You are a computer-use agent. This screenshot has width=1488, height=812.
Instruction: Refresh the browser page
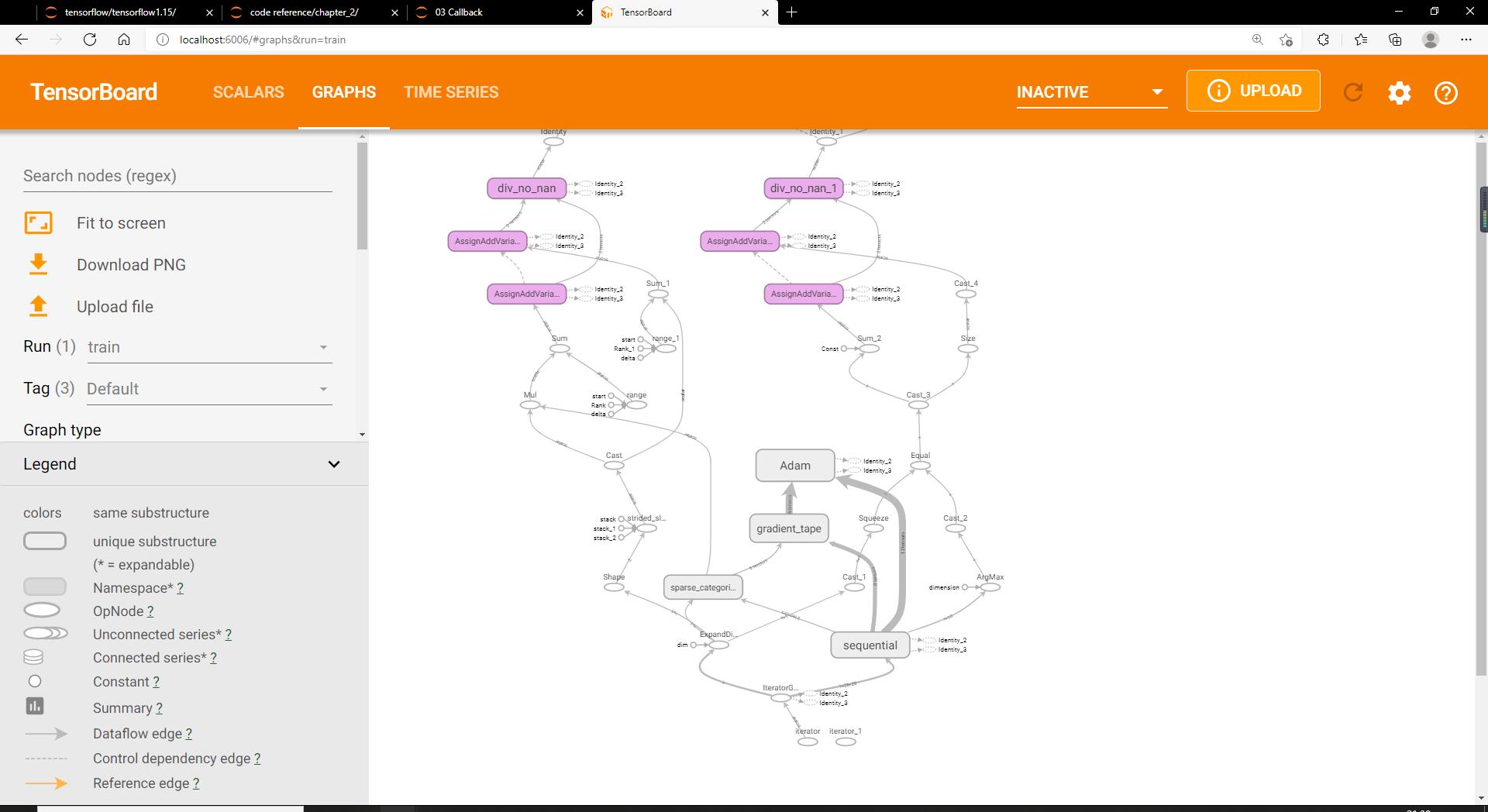click(x=90, y=40)
